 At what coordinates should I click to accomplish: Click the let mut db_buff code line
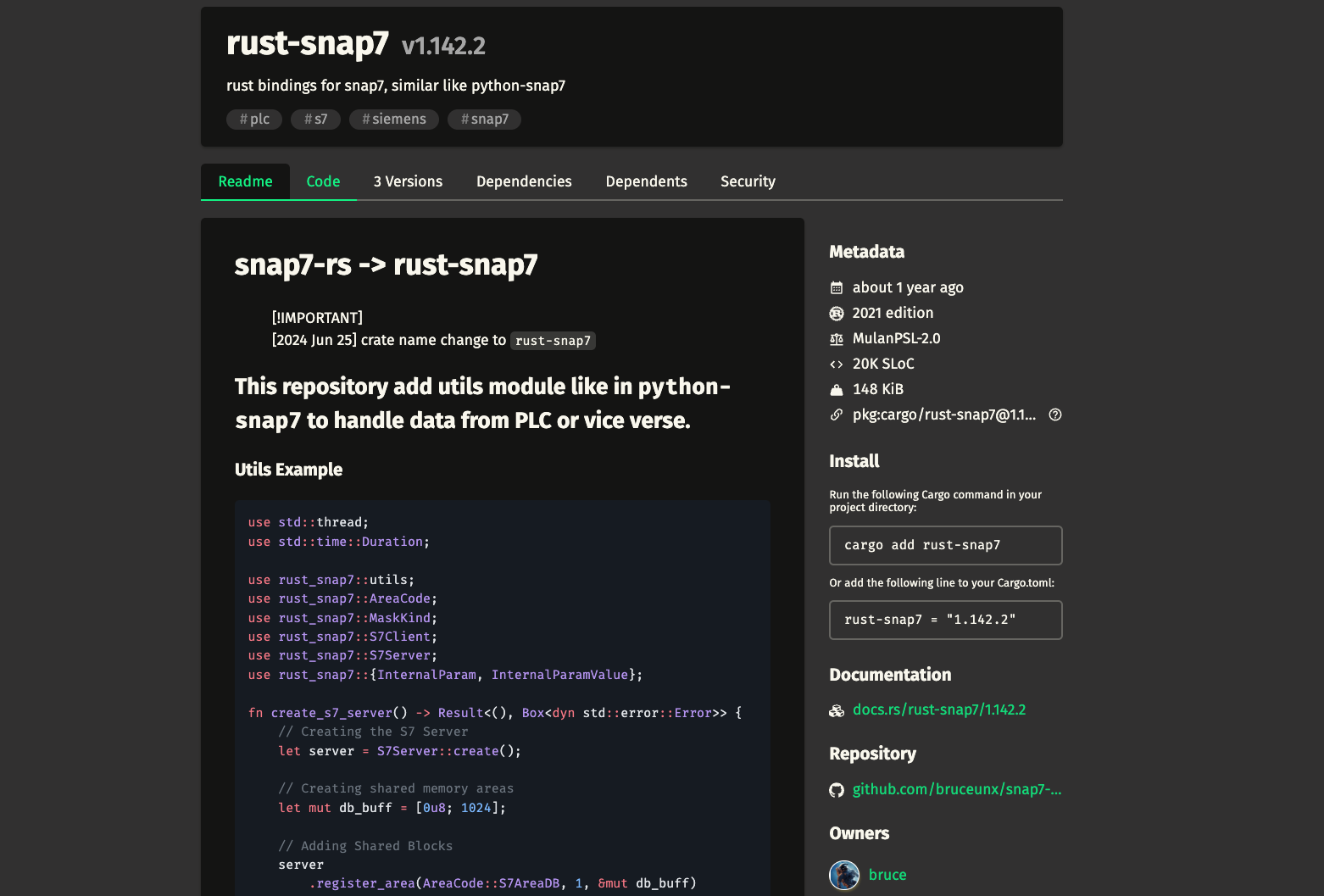pos(392,808)
